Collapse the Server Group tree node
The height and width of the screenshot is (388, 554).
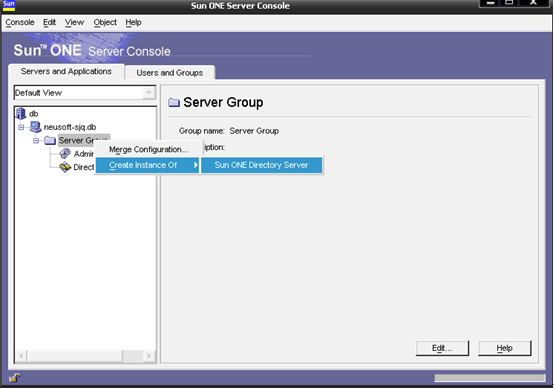36,141
